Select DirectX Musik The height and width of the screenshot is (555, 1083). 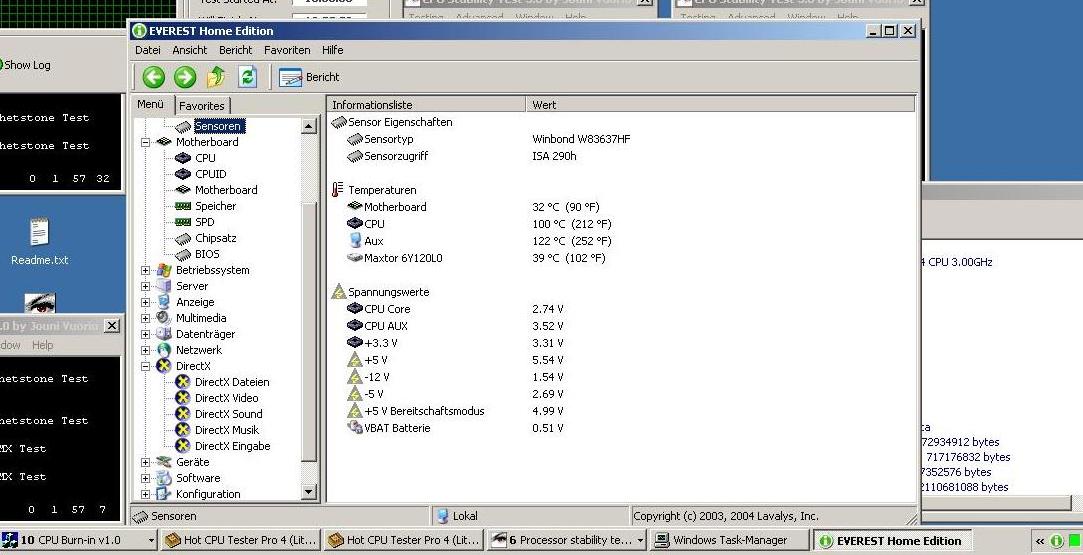[227, 429]
